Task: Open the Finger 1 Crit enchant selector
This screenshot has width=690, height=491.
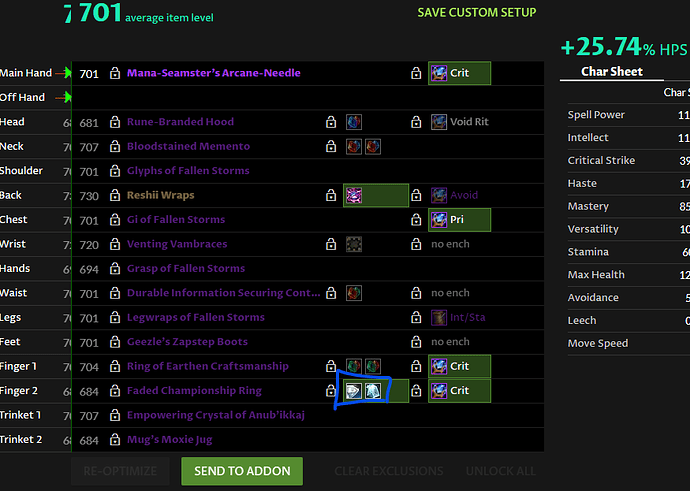Action: [x=459, y=366]
